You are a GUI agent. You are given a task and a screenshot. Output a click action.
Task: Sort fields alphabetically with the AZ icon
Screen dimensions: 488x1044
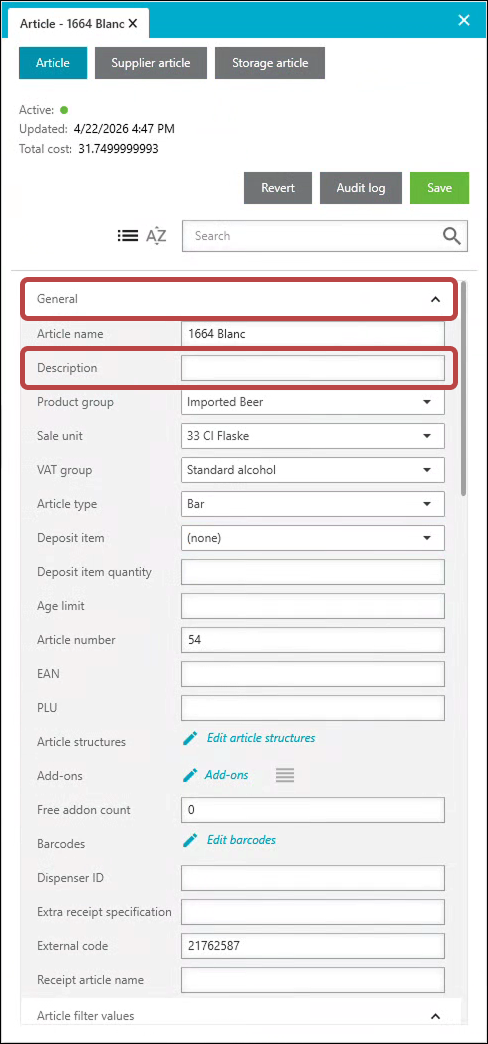(156, 236)
